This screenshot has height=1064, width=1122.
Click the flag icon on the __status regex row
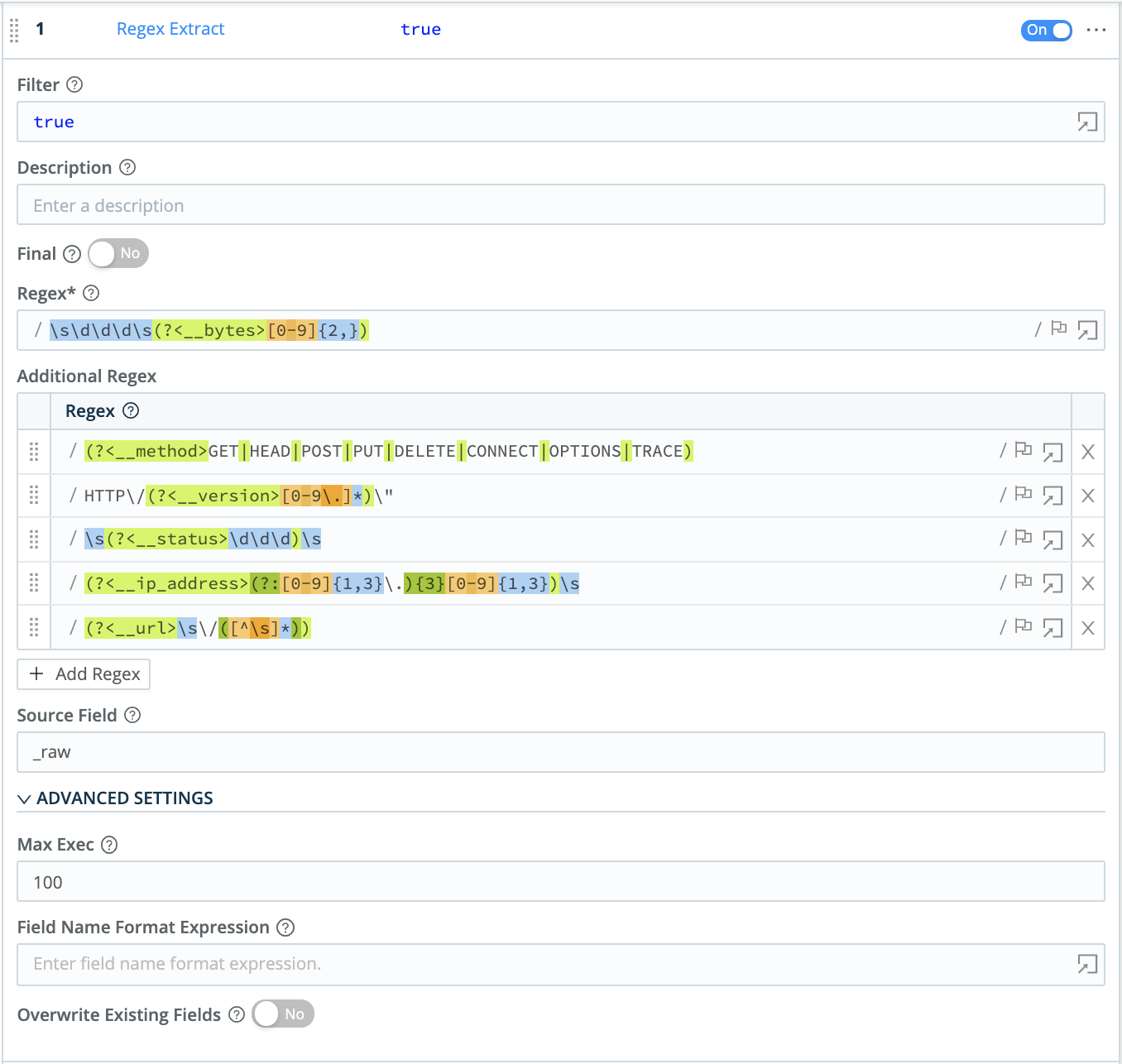click(x=1024, y=539)
